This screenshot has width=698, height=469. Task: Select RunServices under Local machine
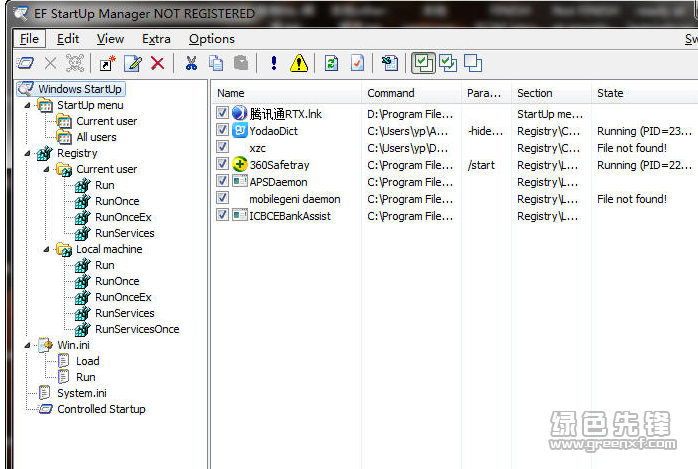(x=125, y=313)
